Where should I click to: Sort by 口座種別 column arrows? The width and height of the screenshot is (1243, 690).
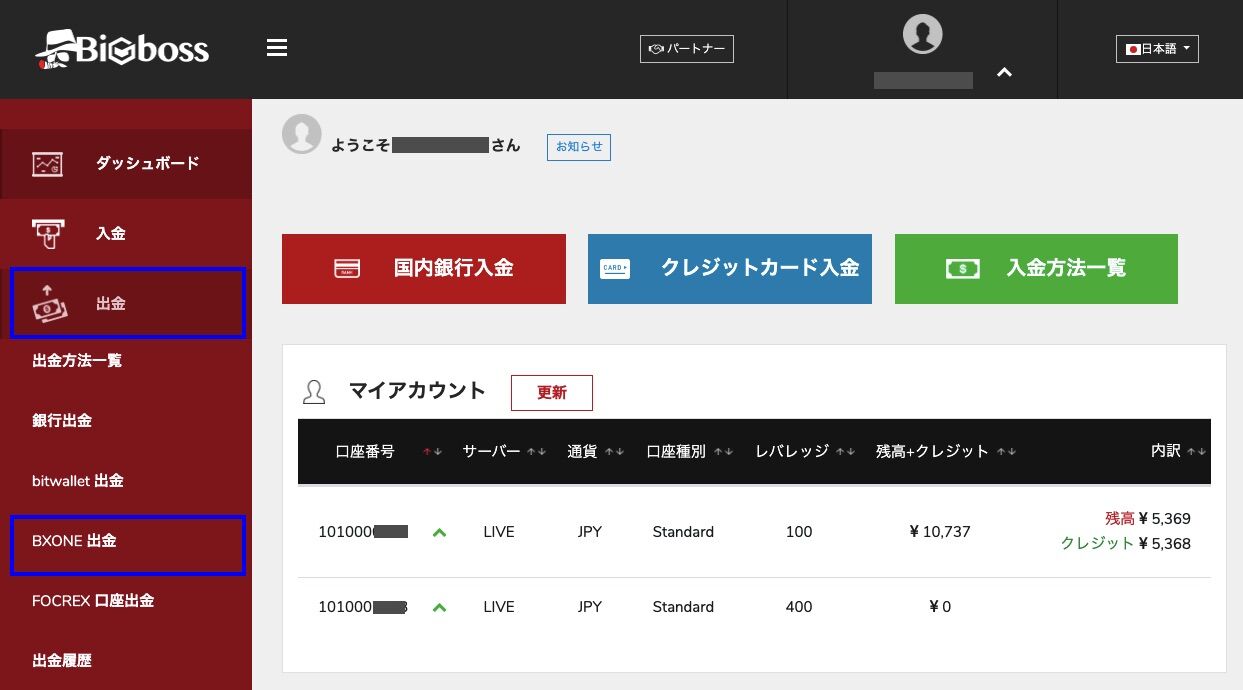coord(723,452)
